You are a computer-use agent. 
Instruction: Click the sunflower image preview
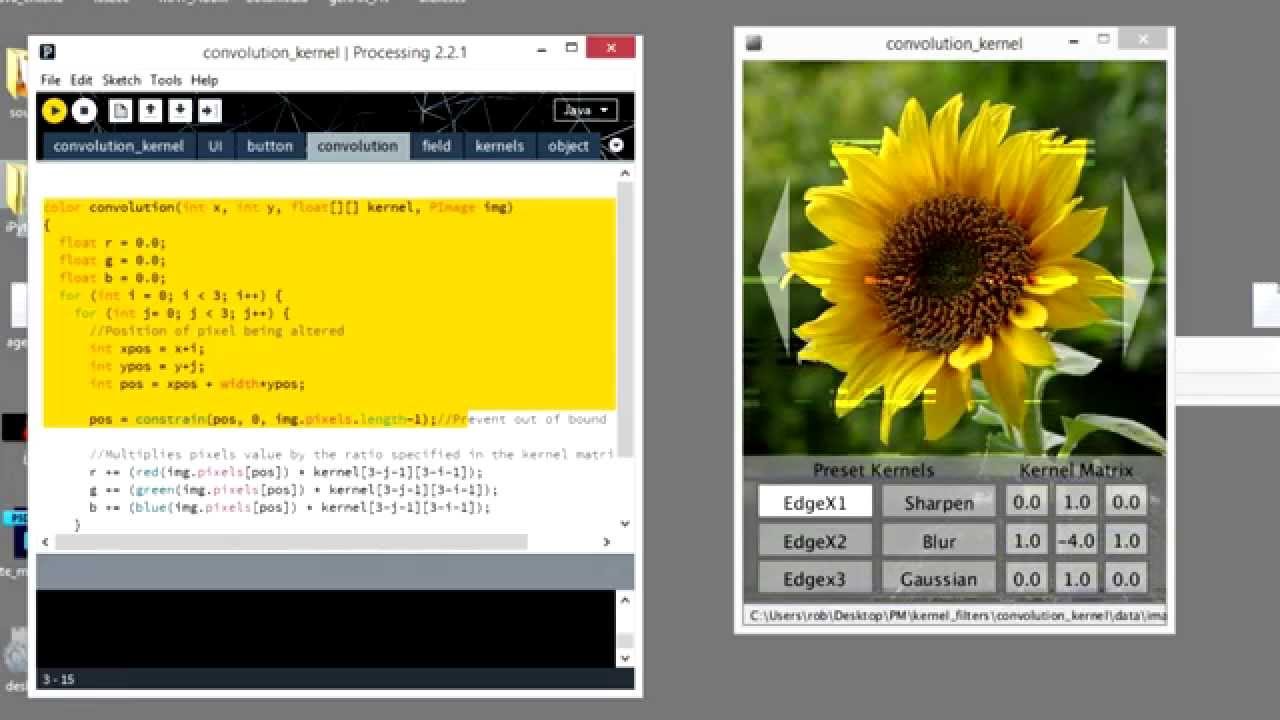954,258
